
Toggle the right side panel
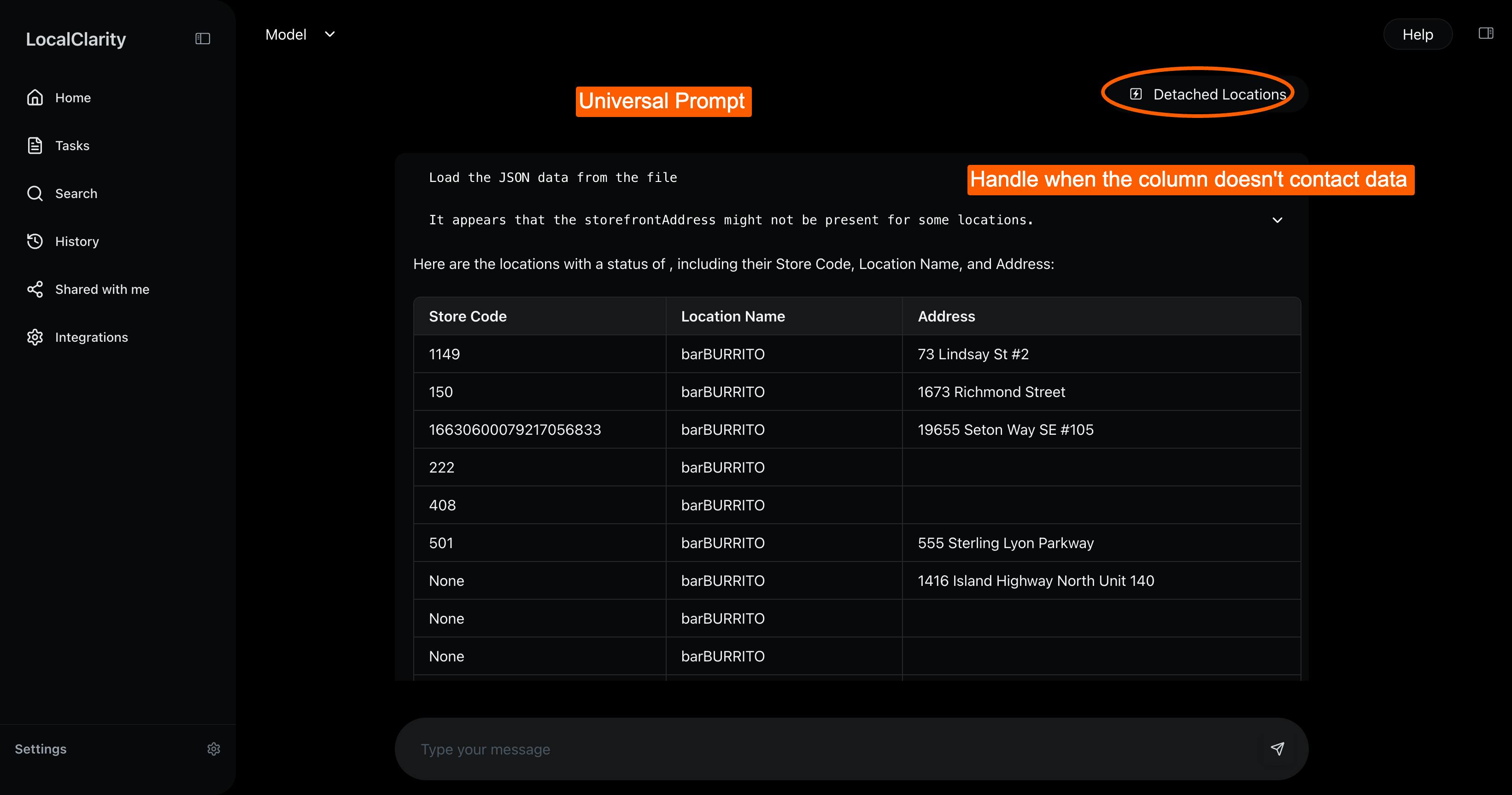(x=1486, y=34)
